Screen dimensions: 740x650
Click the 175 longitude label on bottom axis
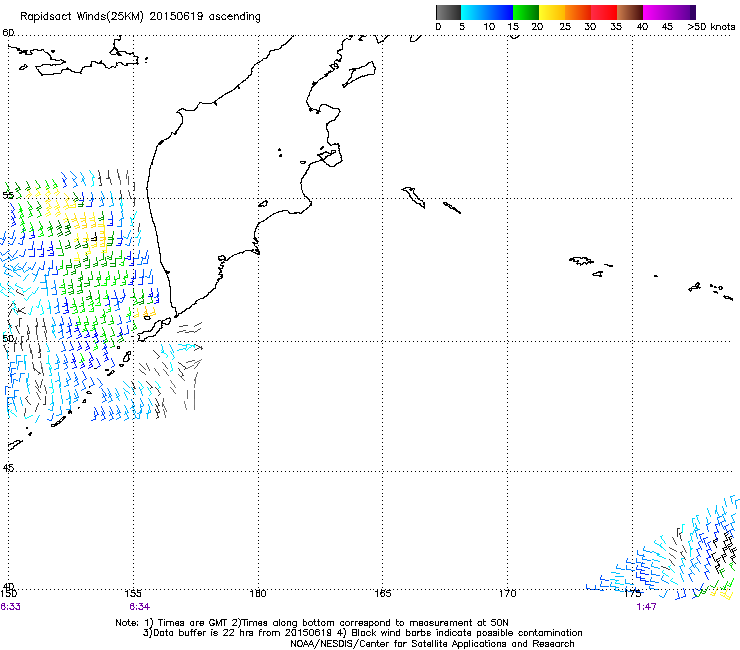click(x=632, y=593)
